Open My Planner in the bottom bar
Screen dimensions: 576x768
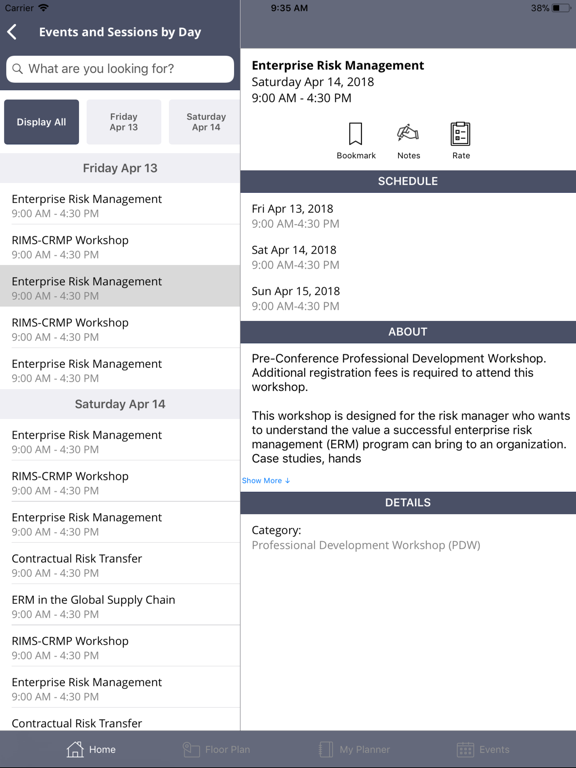click(354, 749)
